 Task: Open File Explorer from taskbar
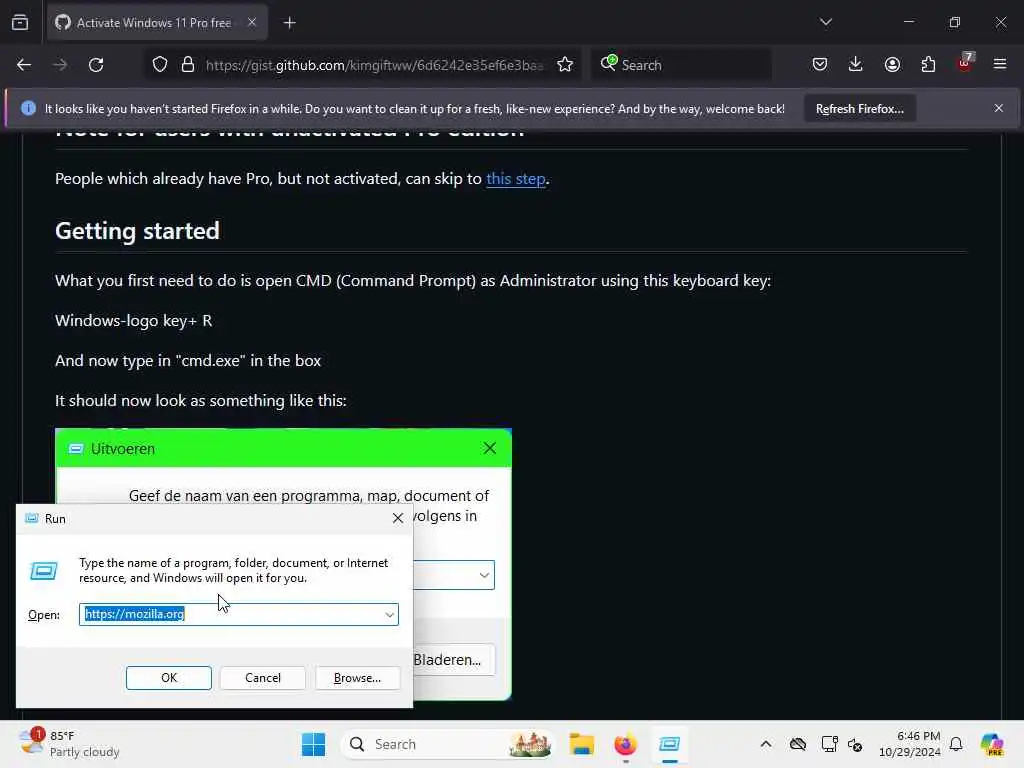coord(581,744)
